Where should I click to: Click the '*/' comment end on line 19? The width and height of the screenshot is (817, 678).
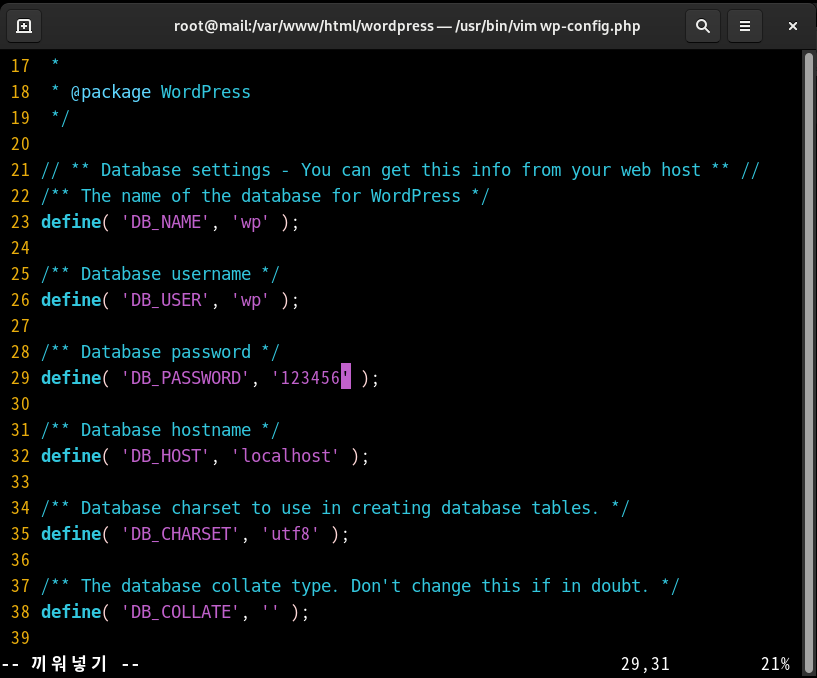click(60, 118)
